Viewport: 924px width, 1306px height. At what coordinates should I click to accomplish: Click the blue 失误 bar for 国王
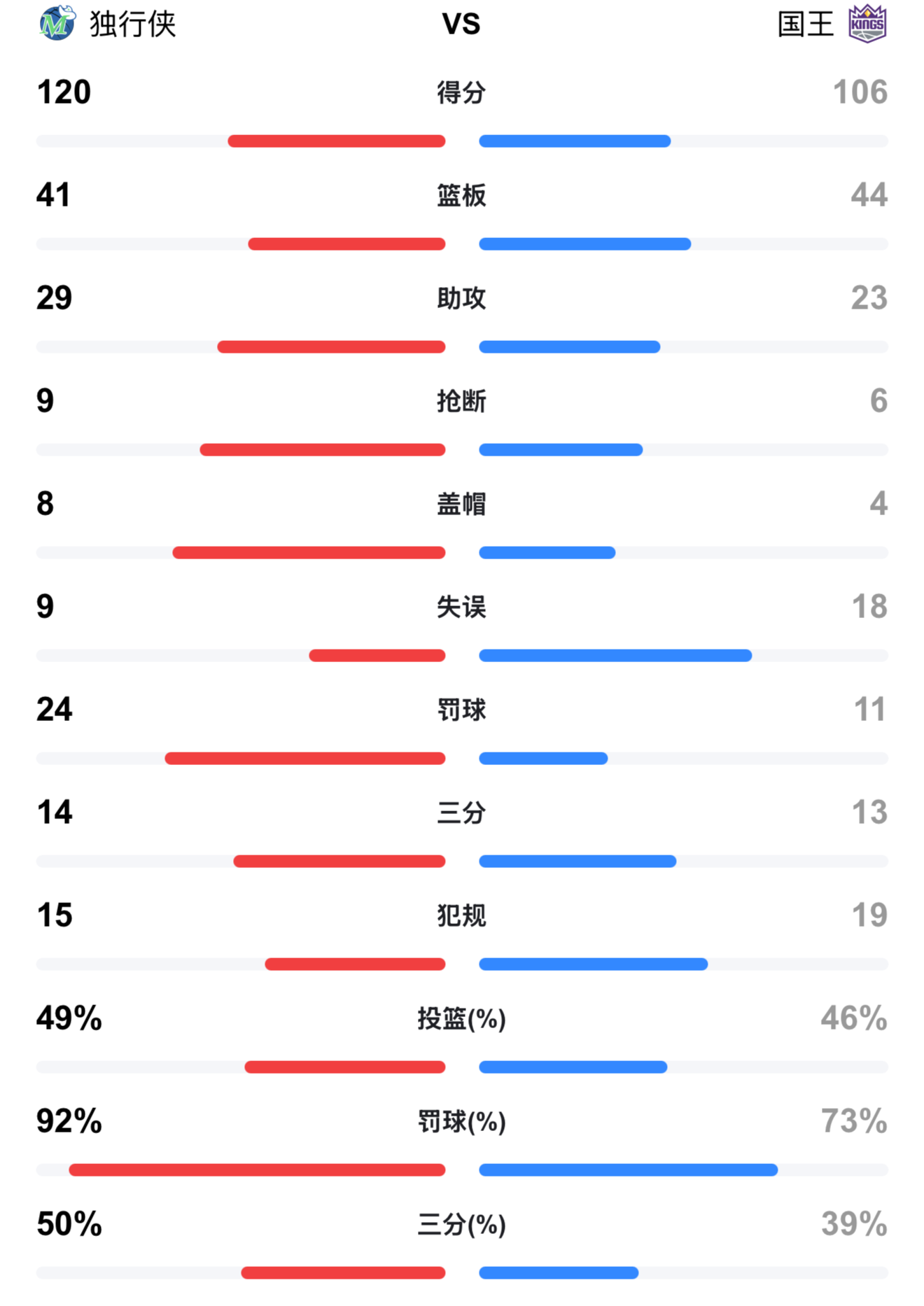coord(615,656)
